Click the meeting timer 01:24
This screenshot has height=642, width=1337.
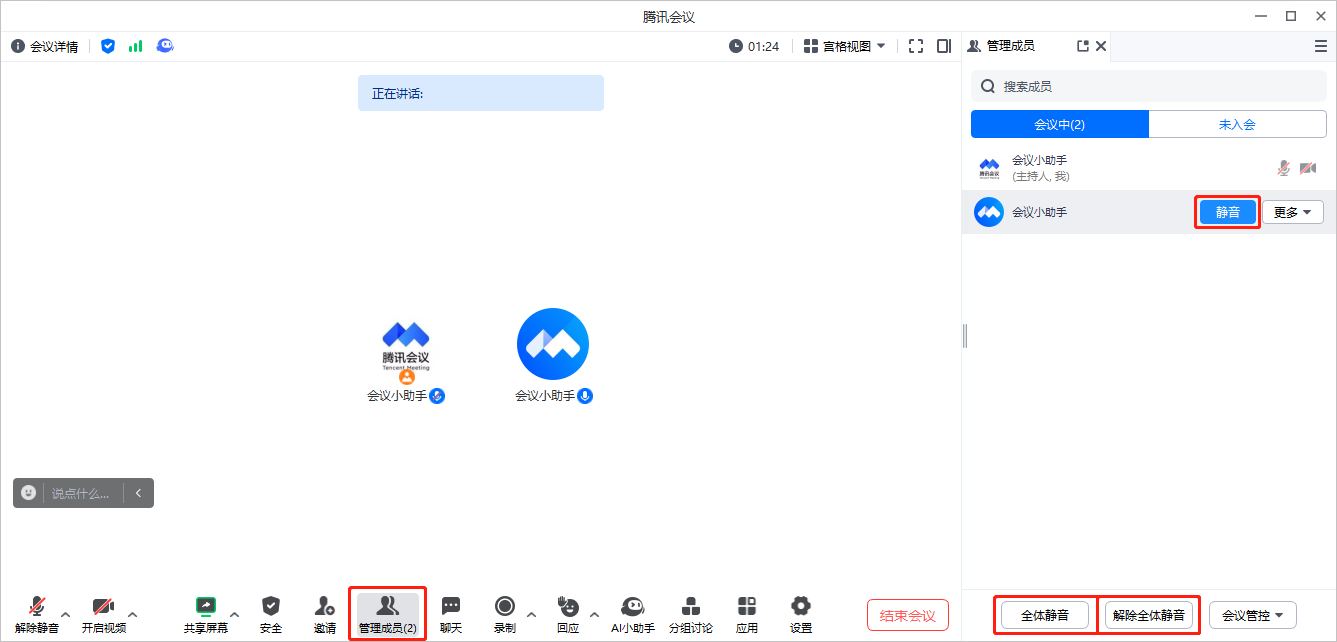(754, 46)
